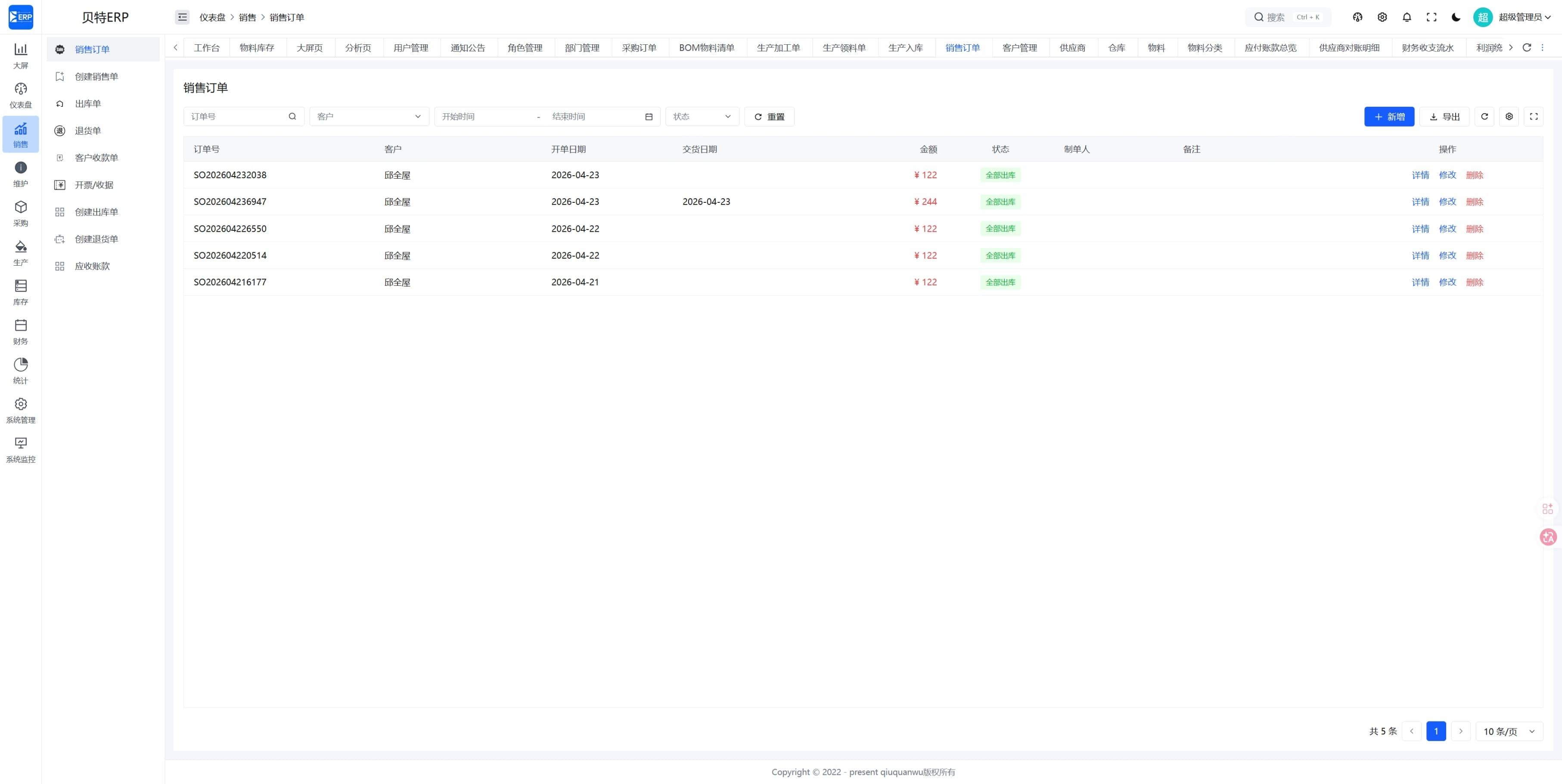Open the 采购 purchasing module

click(21, 213)
